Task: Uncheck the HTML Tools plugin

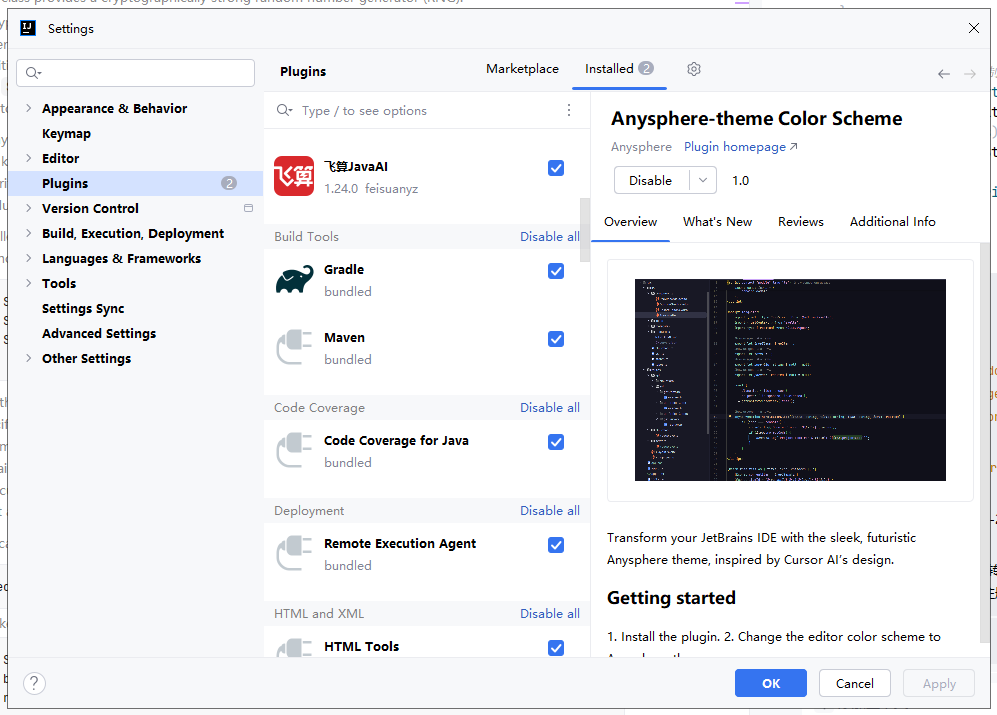Action: click(x=556, y=648)
